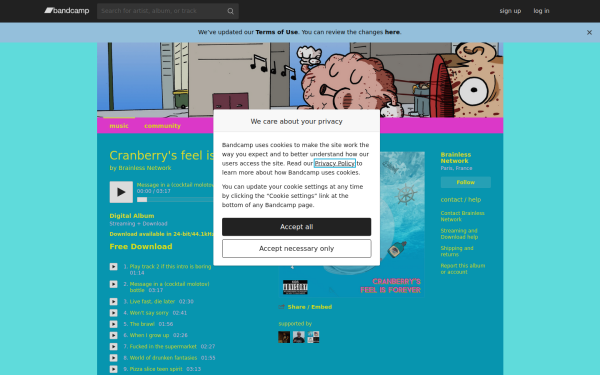This screenshot has width=600, height=375.
Task: Open second supporter avatar
Action: pyautogui.click(x=299, y=337)
